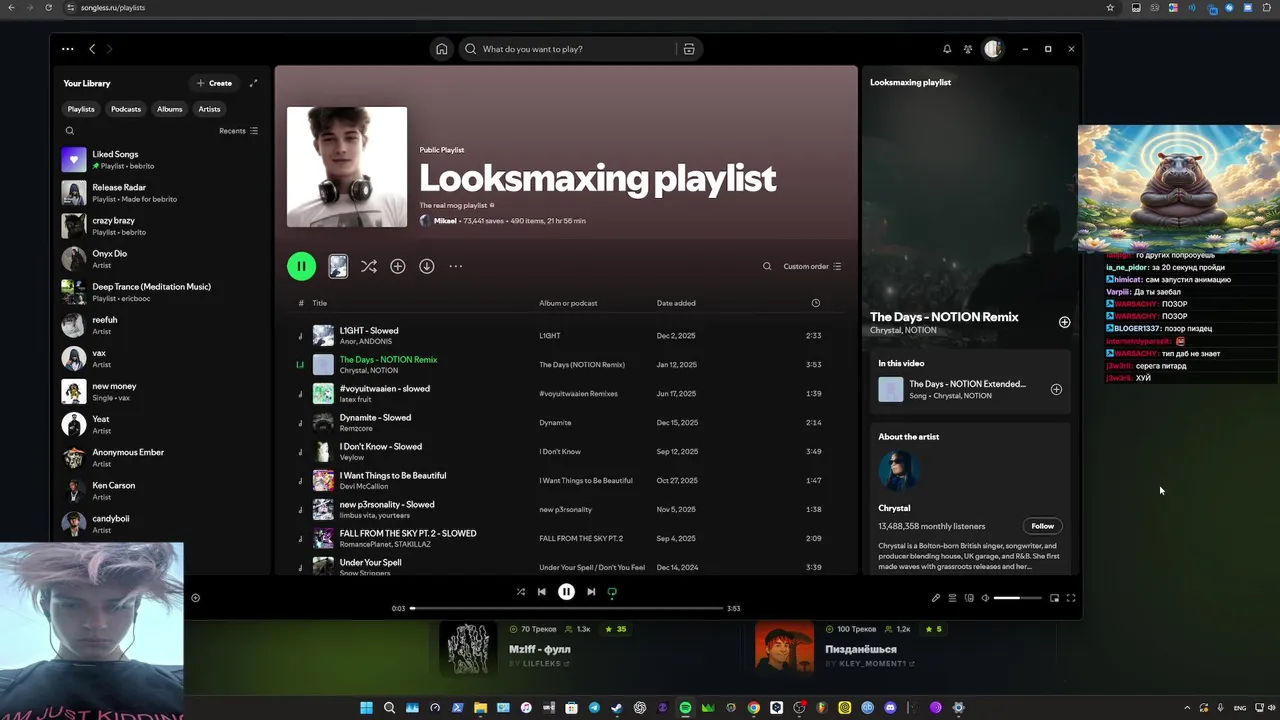1280x720 pixels.
Task: Toggle repeat in player bar
Action: click(612, 592)
